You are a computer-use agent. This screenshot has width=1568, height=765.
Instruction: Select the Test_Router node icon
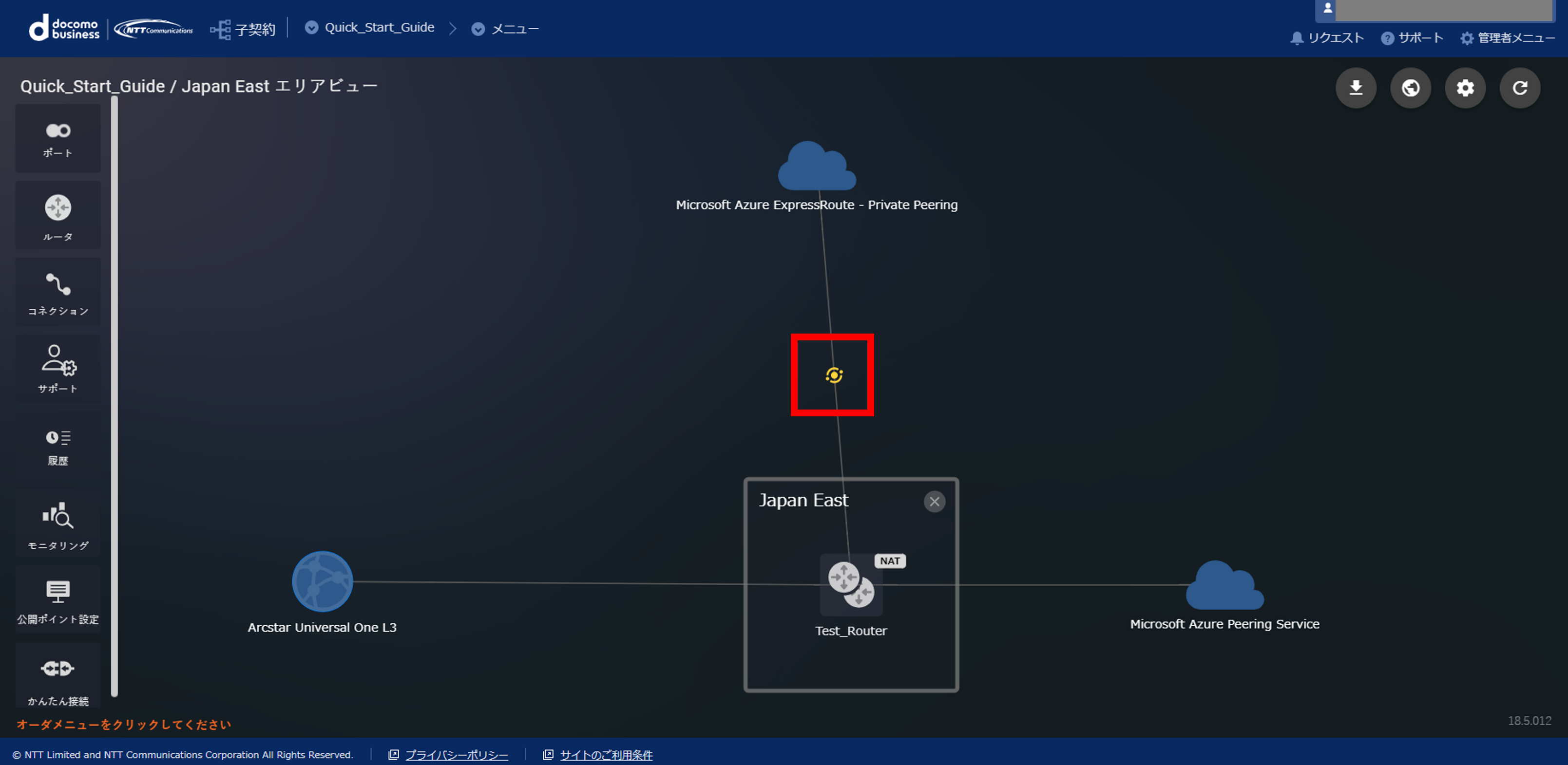tap(851, 585)
